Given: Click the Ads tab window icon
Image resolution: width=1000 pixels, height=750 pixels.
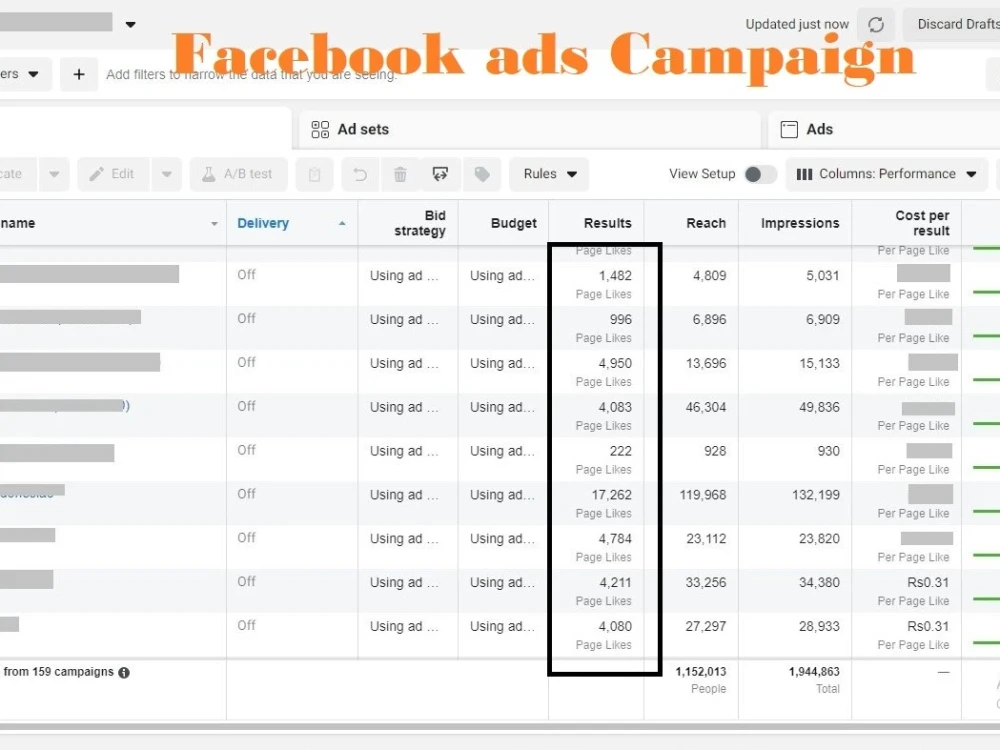Looking at the screenshot, I should click(x=789, y=129).
